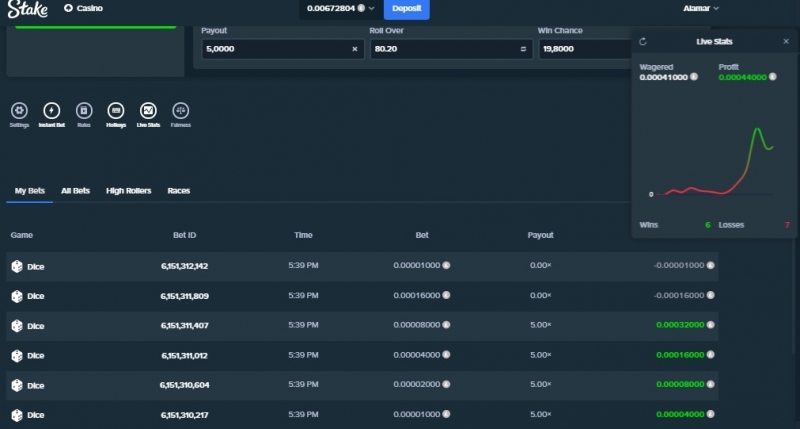Open bet ID 6,151,311,012

pos(184,356)
